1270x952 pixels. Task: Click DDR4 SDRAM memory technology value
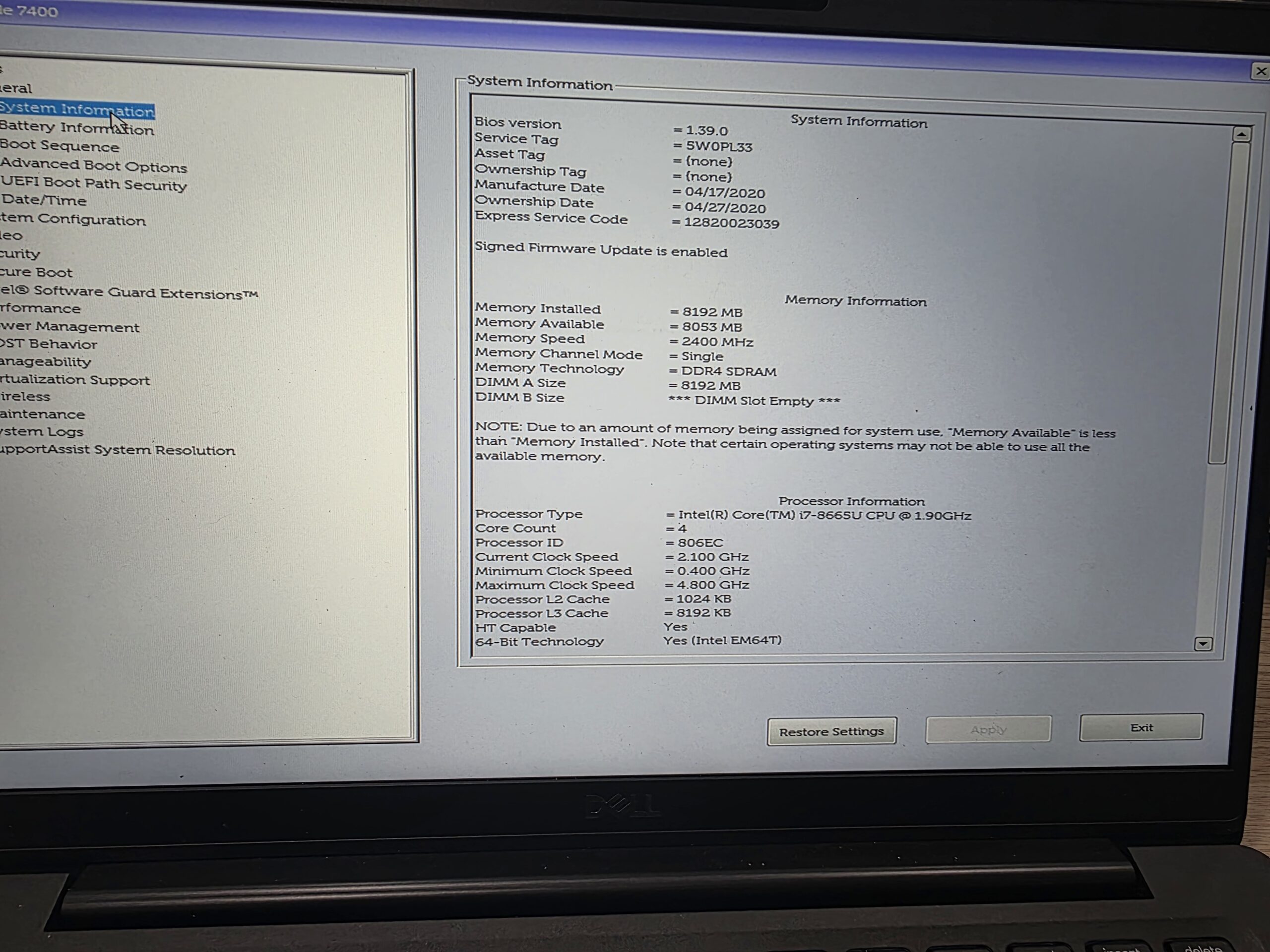(728, 371)
